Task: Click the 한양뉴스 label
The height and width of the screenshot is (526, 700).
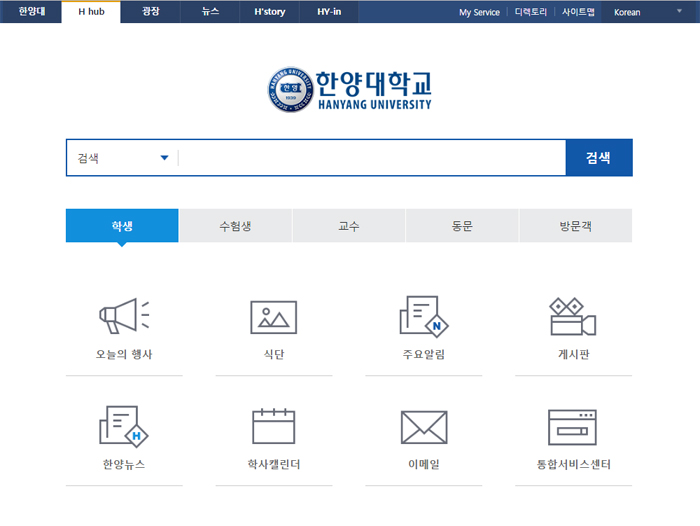Action: pos(124,464)
